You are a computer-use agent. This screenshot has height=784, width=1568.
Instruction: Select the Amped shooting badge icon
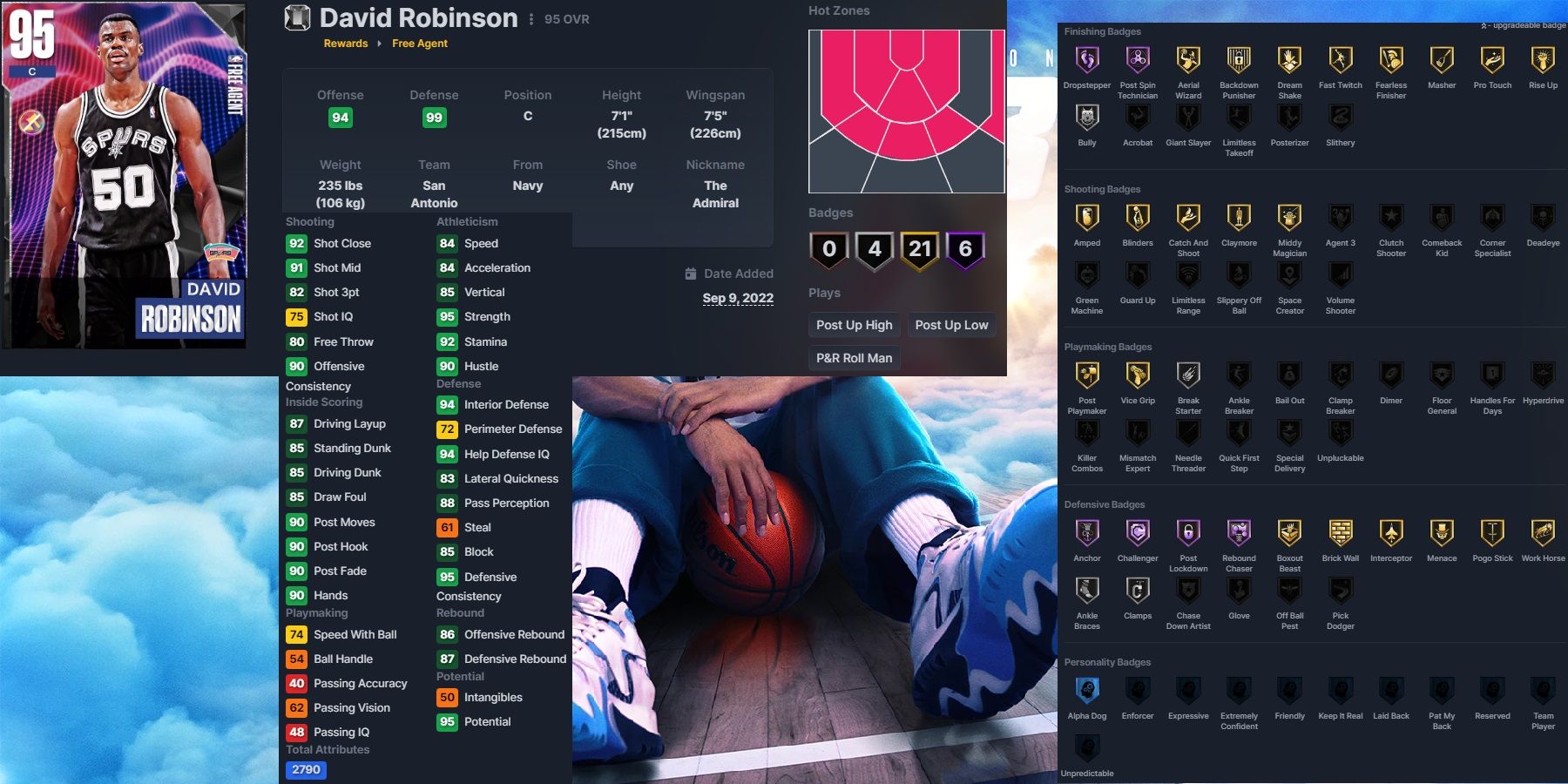1087,218
